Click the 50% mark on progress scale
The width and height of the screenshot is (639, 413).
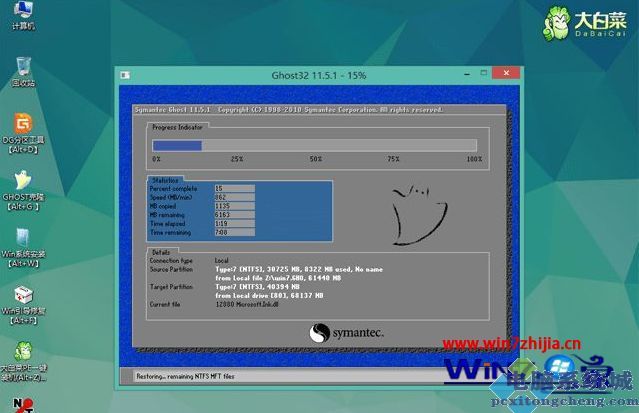pyautogui.click(x=315, y=159)
